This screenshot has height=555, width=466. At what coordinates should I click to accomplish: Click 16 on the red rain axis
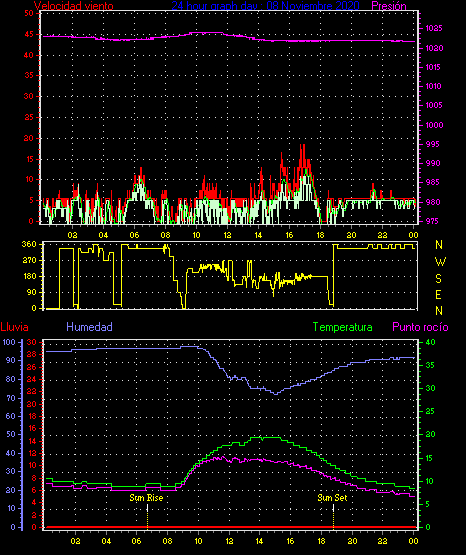point(32,428)
